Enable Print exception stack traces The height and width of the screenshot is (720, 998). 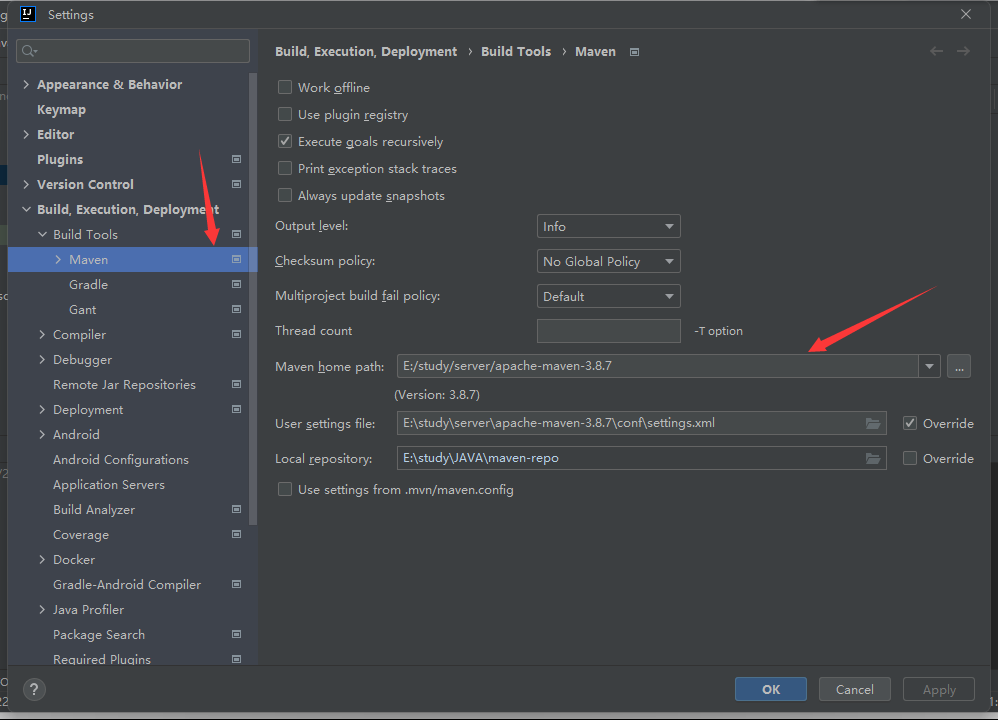tap(285, 168)
